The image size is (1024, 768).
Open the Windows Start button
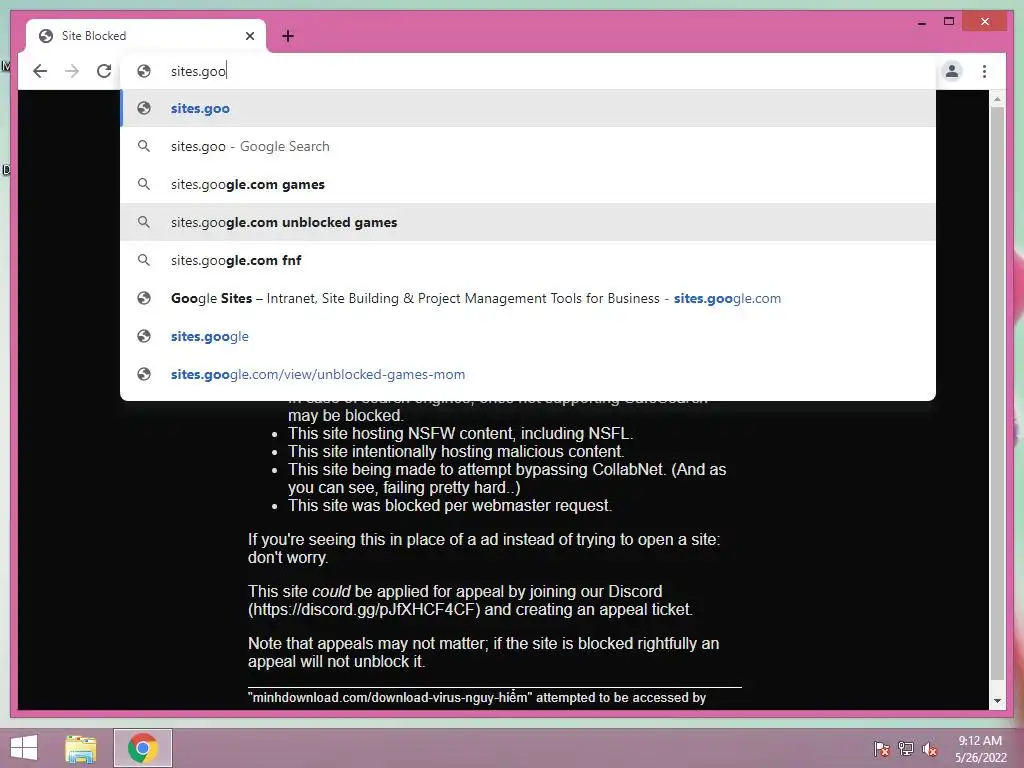(x=24, y=748)
